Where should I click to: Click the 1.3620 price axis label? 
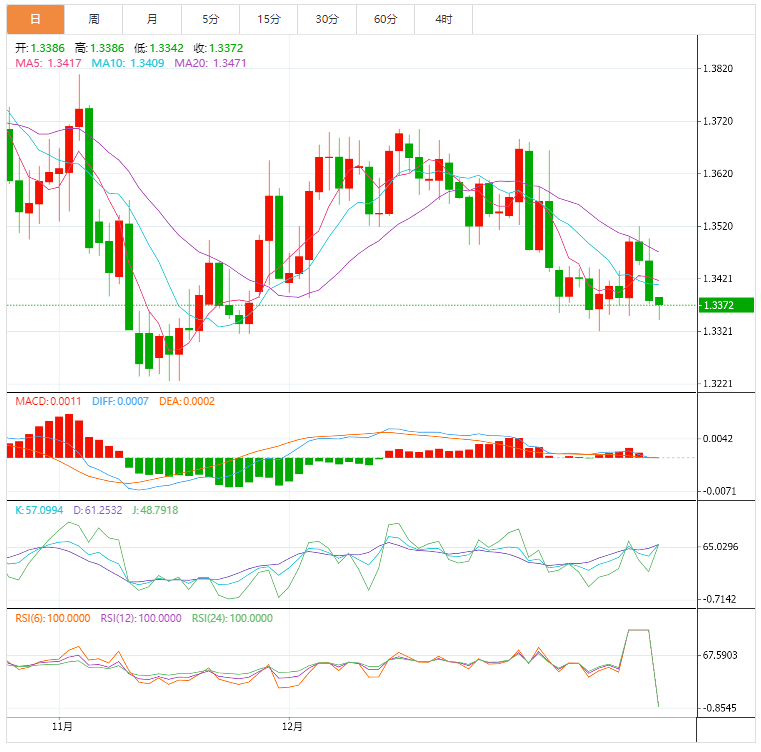[718, 174]
